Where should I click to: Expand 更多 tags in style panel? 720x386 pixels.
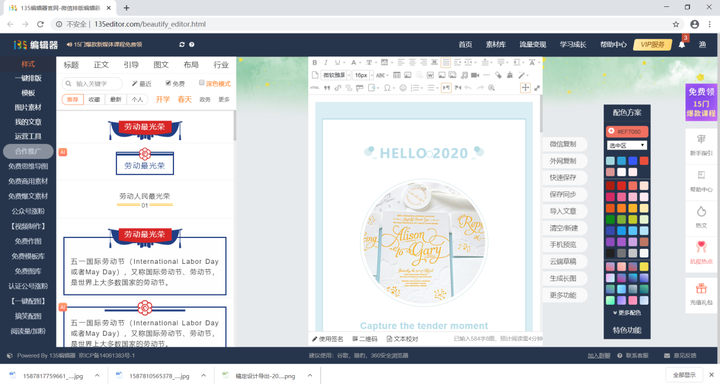(x=224, y=100)
